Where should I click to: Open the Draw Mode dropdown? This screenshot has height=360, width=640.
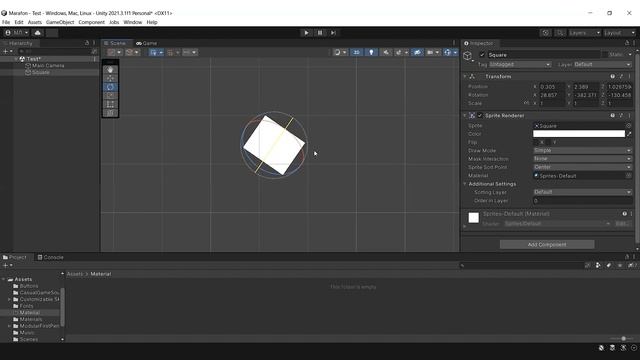click(582, 151)
